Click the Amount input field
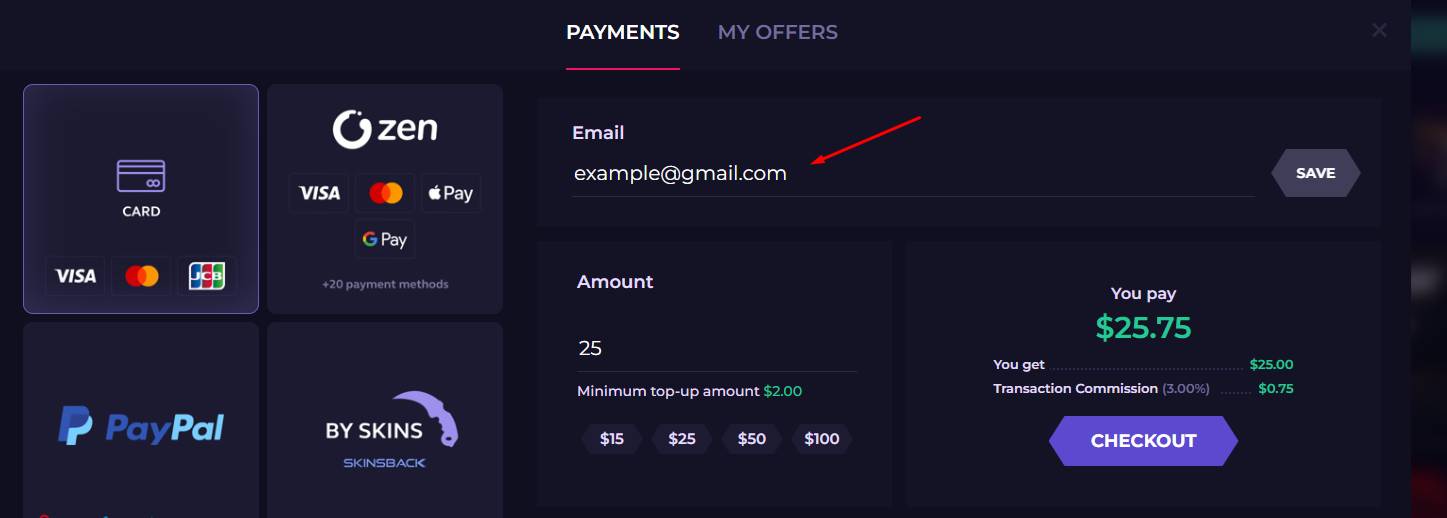This screenshot has width=1447, height=518. click(716, 349)
